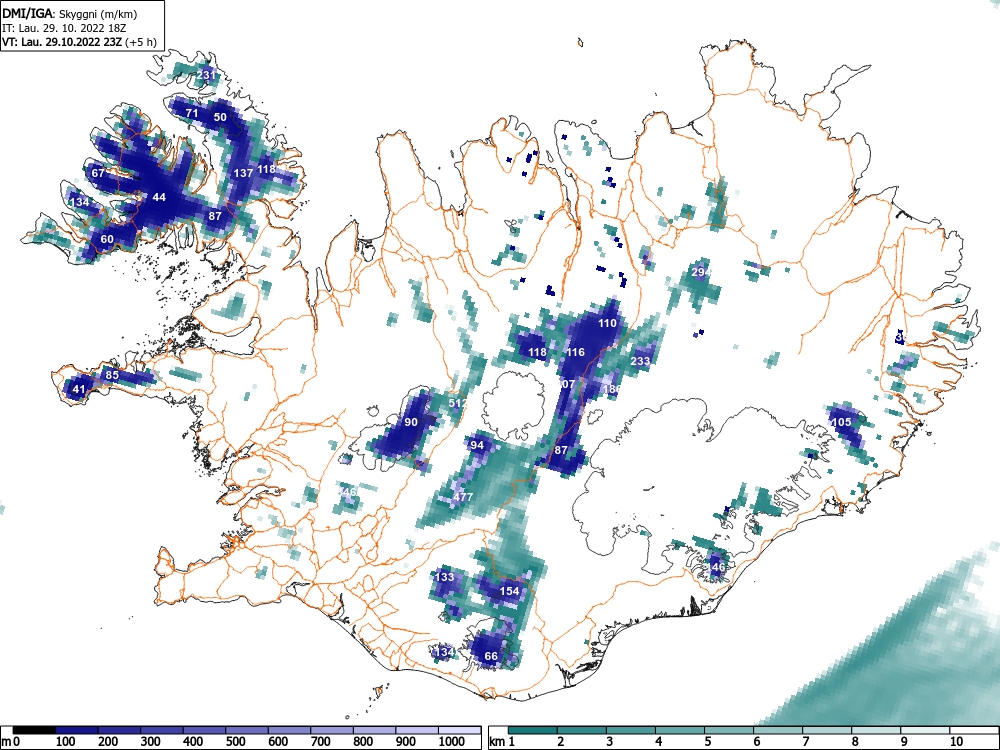
Task: Select the pale 9–10 km legend swatch
Action: click(x=925, y=730)
